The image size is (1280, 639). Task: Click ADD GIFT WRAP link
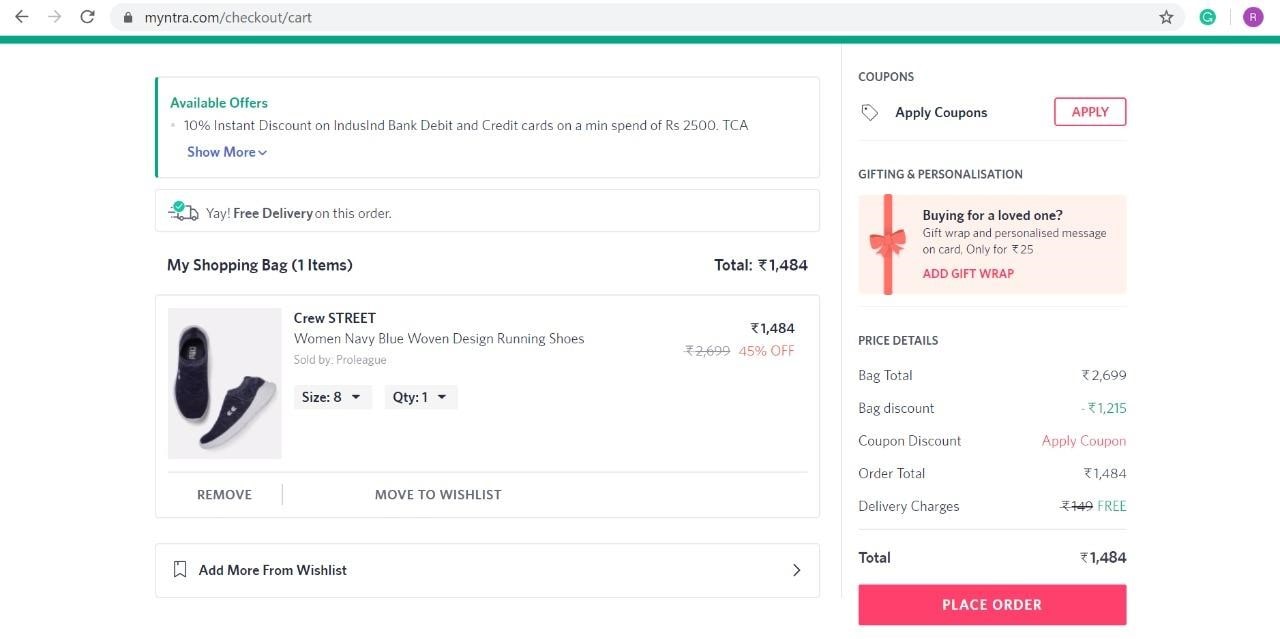point(968,273)
